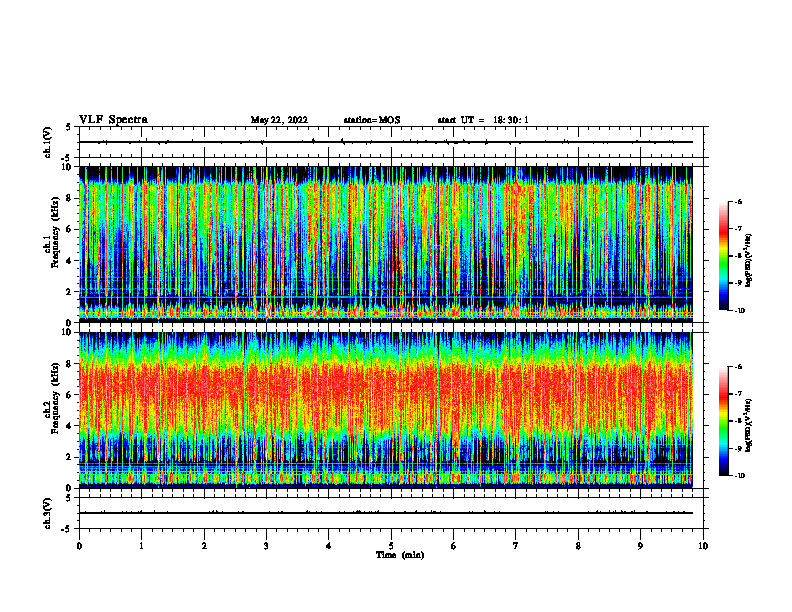Click the ch.1 voltage waveform trace
This screenshot has width=792, height=612.
(385, 142)
